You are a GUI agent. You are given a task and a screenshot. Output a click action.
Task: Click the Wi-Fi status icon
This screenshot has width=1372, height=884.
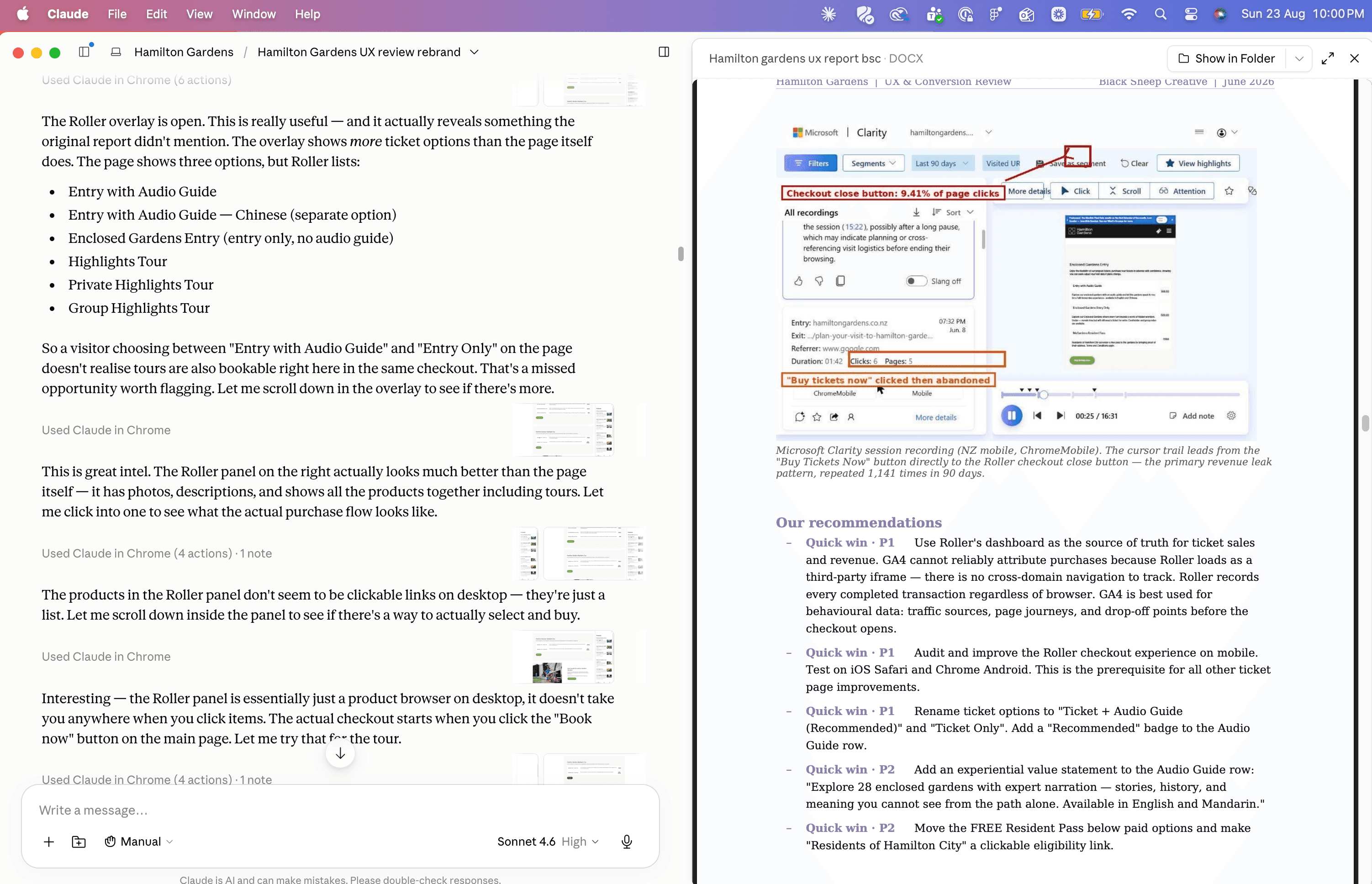[1129, 14]
